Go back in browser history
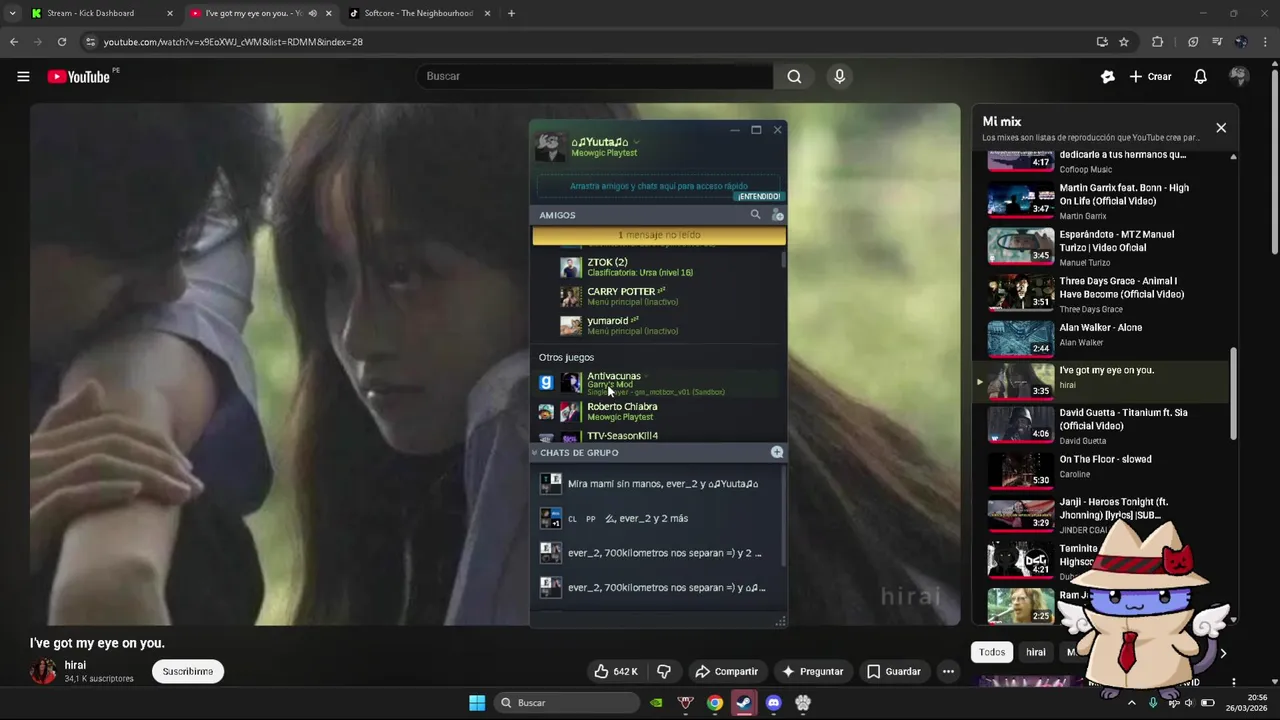The height and width of the screenshot is (720, 1280). 14,42
